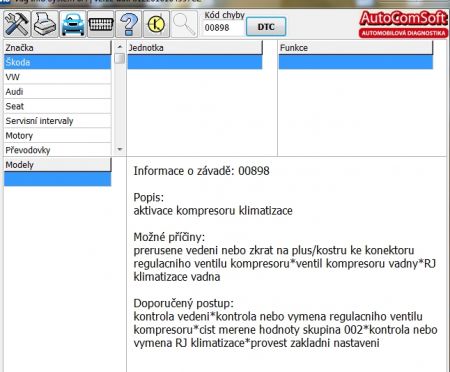Click the scroll up arrow of Značka list

[120, 47]
